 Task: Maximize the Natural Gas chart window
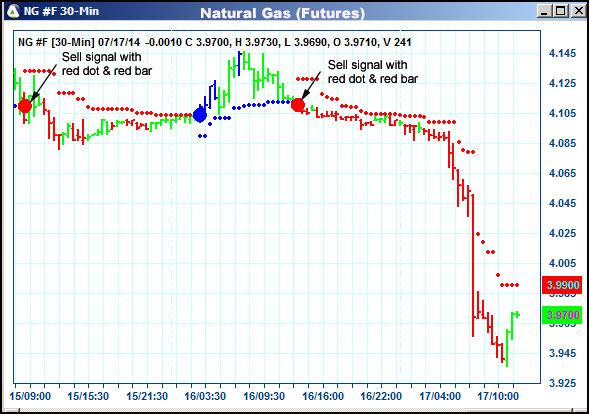click(560, 11)
